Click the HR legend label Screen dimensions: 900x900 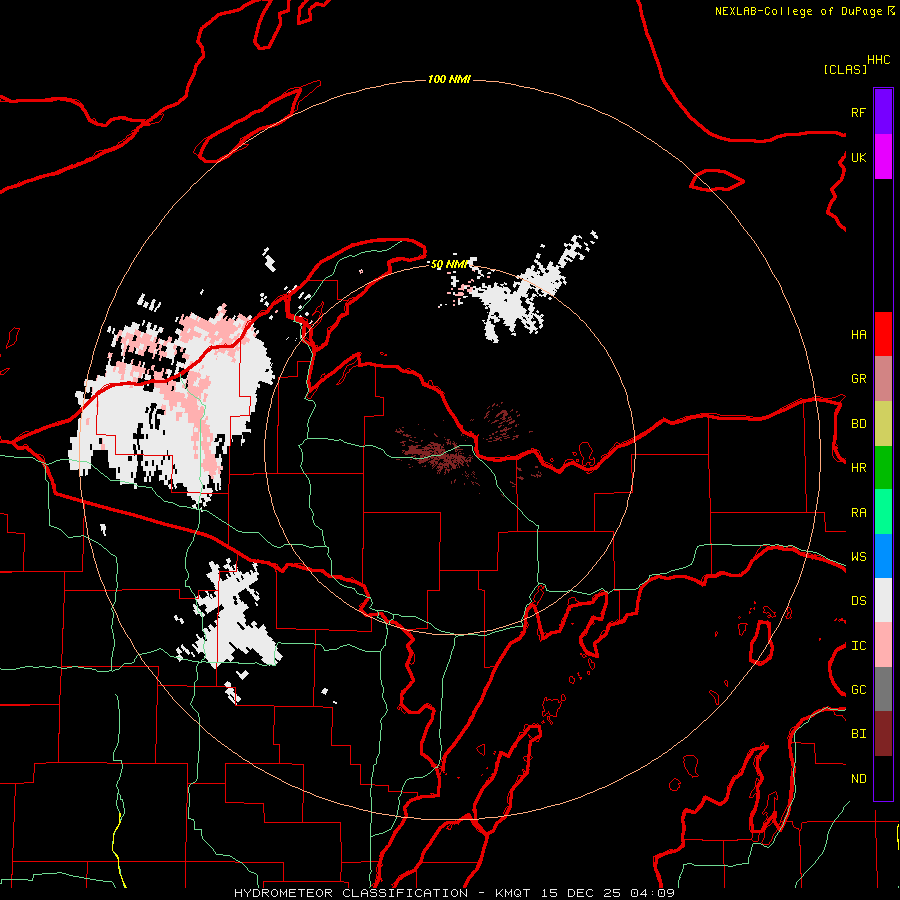point(858,467)
